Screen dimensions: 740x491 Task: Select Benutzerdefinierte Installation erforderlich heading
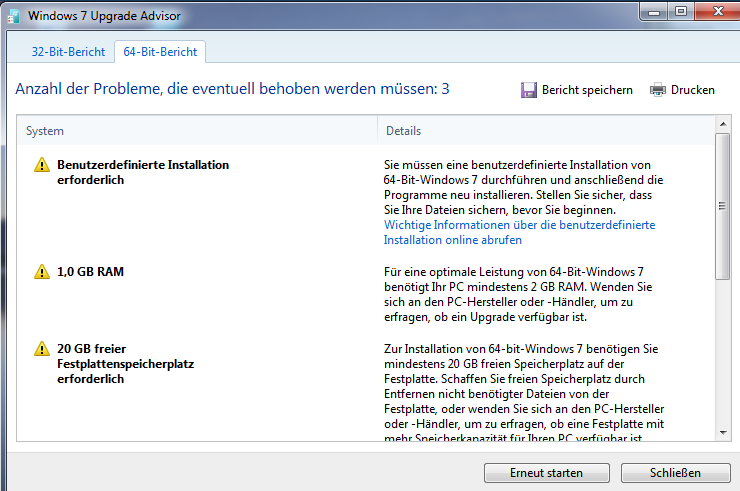(143, 172)
